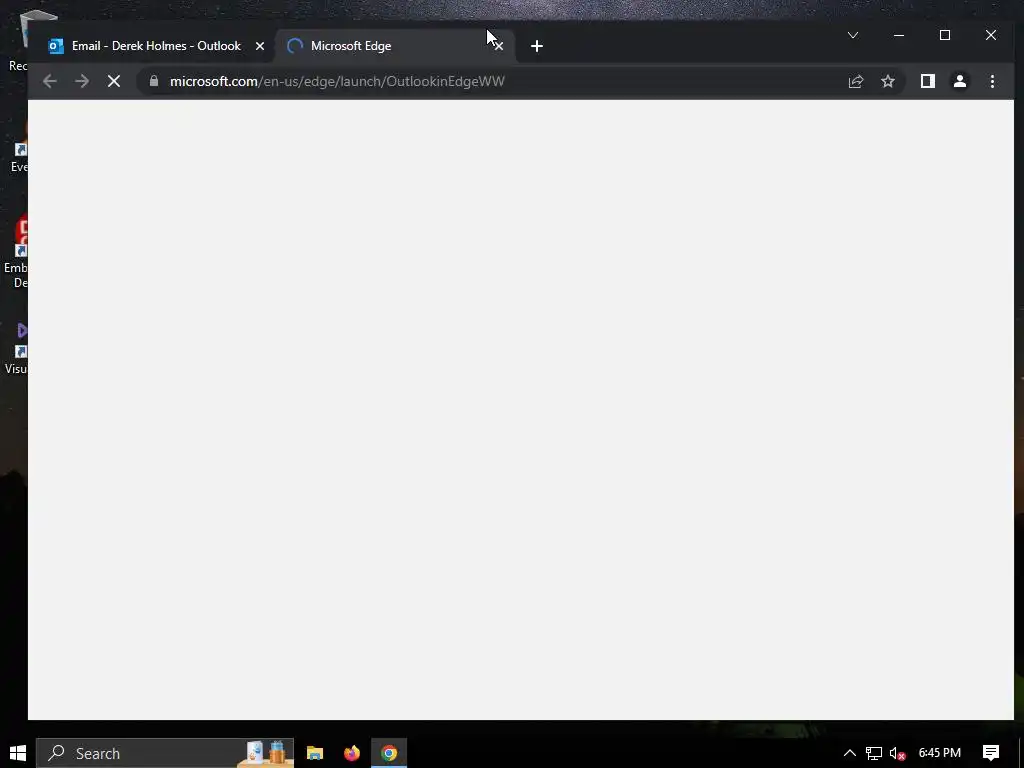This screenshot has width=1024, height=768.
Task: Close the Microsoft Edge tab
Action: [x=498, y=46]
